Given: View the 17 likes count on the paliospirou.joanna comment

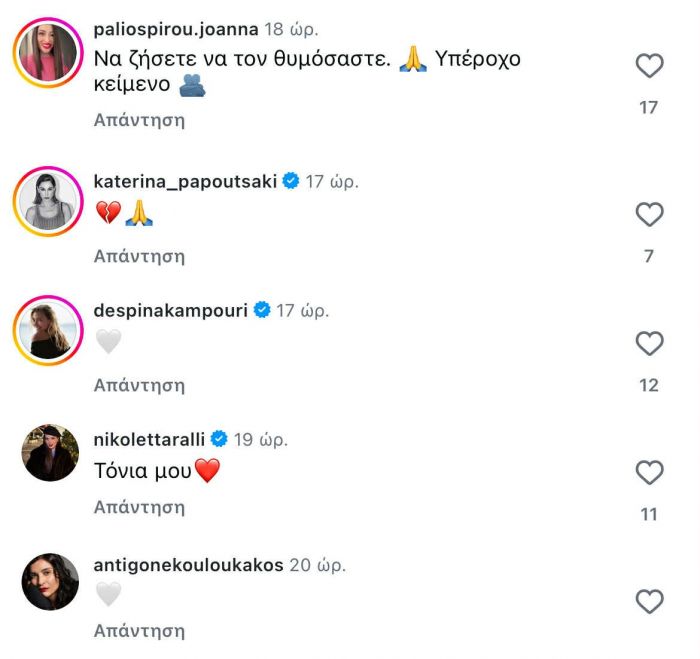Looking at the screenshot, I should tap(649, 107).
